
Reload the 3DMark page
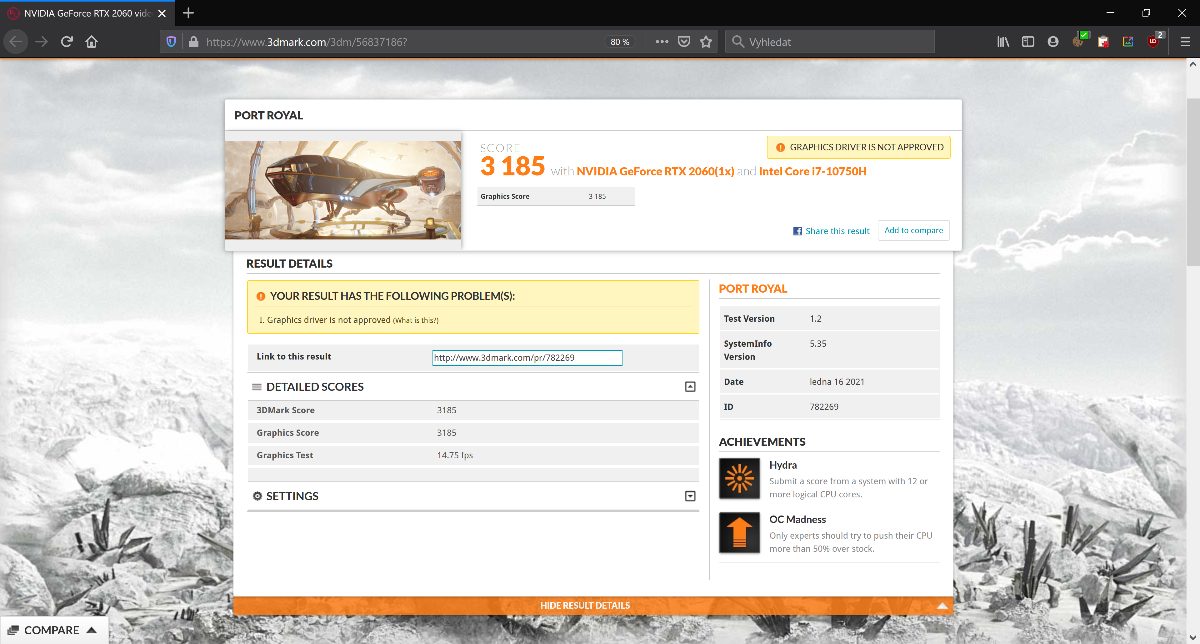(66, 42)
